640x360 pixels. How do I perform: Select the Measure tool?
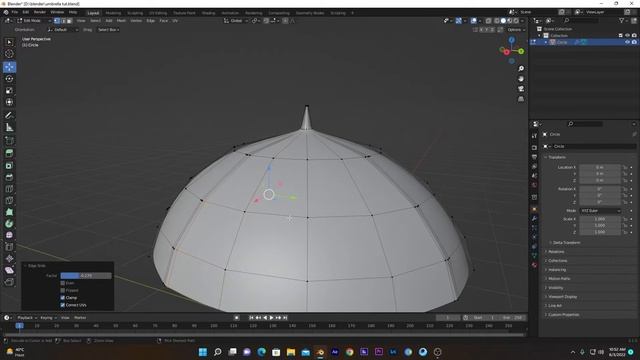pyautogui.click(x=9, y=127)
